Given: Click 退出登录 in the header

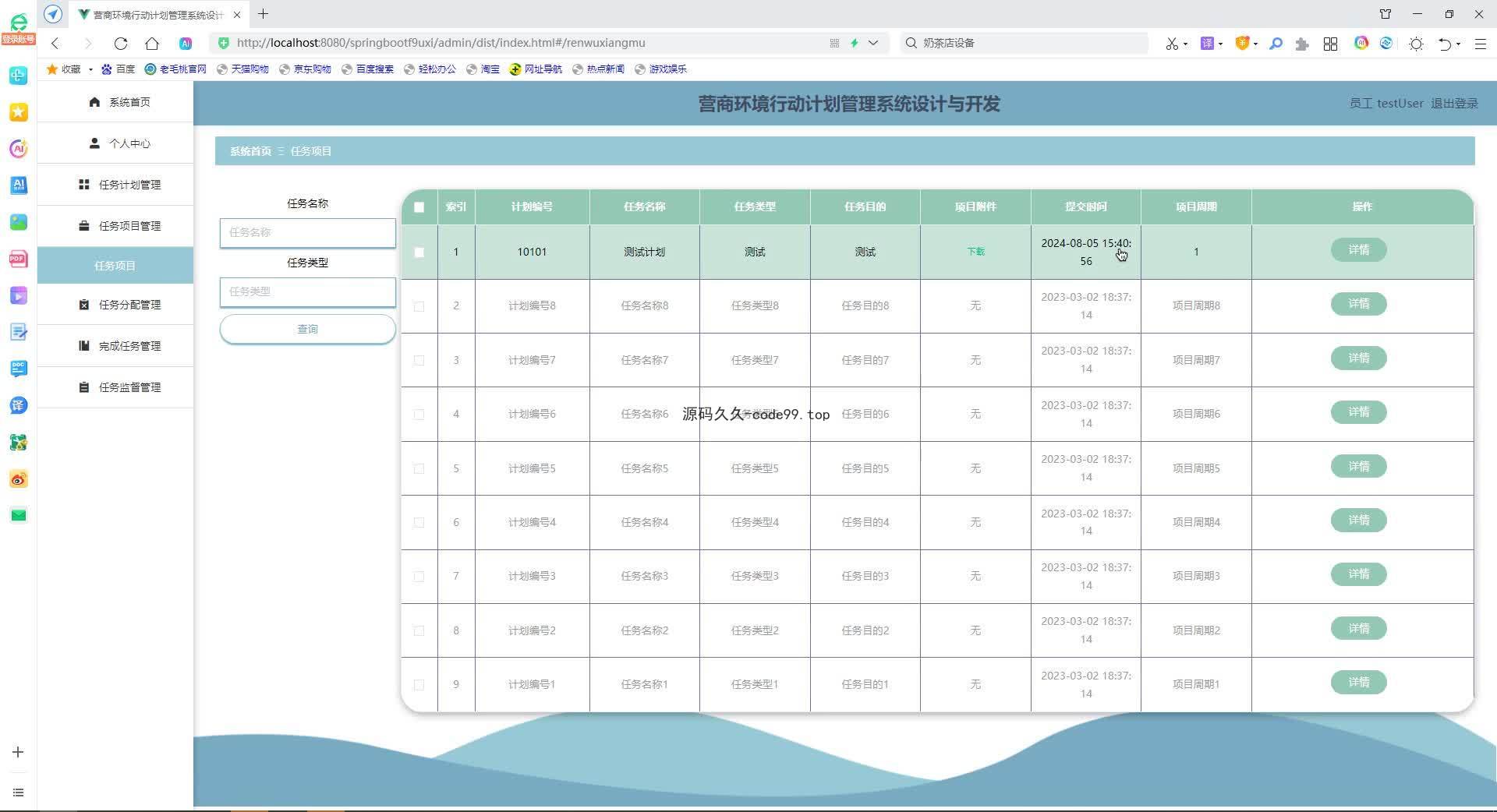Looking at the screenshot, I should (1454, 103).
